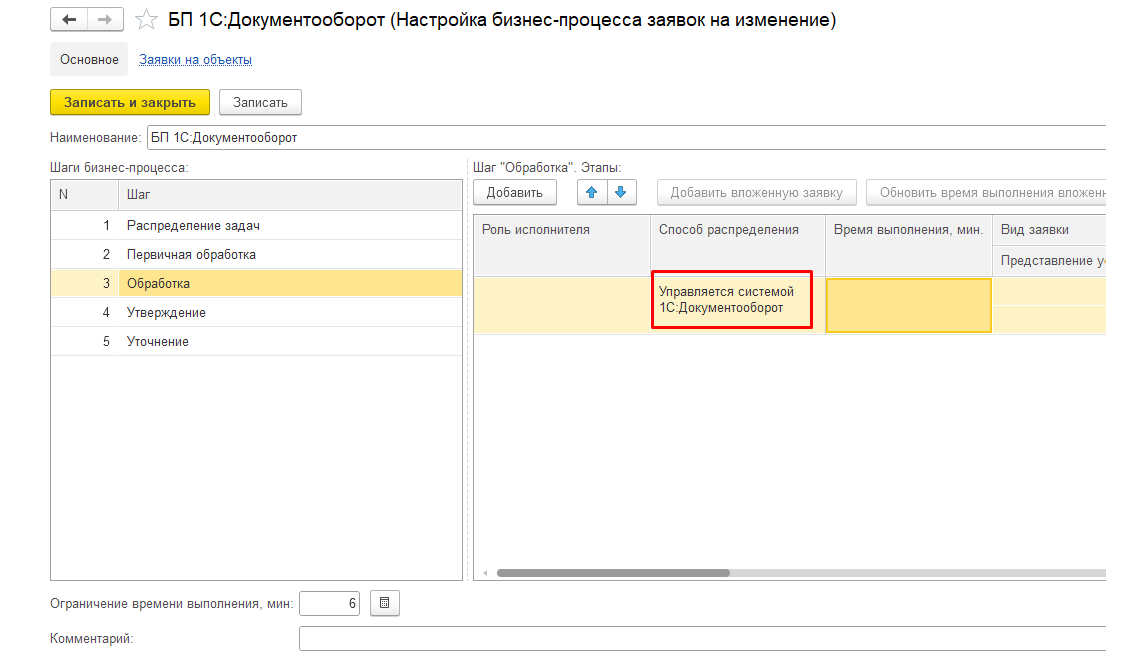This screenshot has width=1144, height=657.
Task: Edit the Наименование input field
Action: tap(627, 137)
